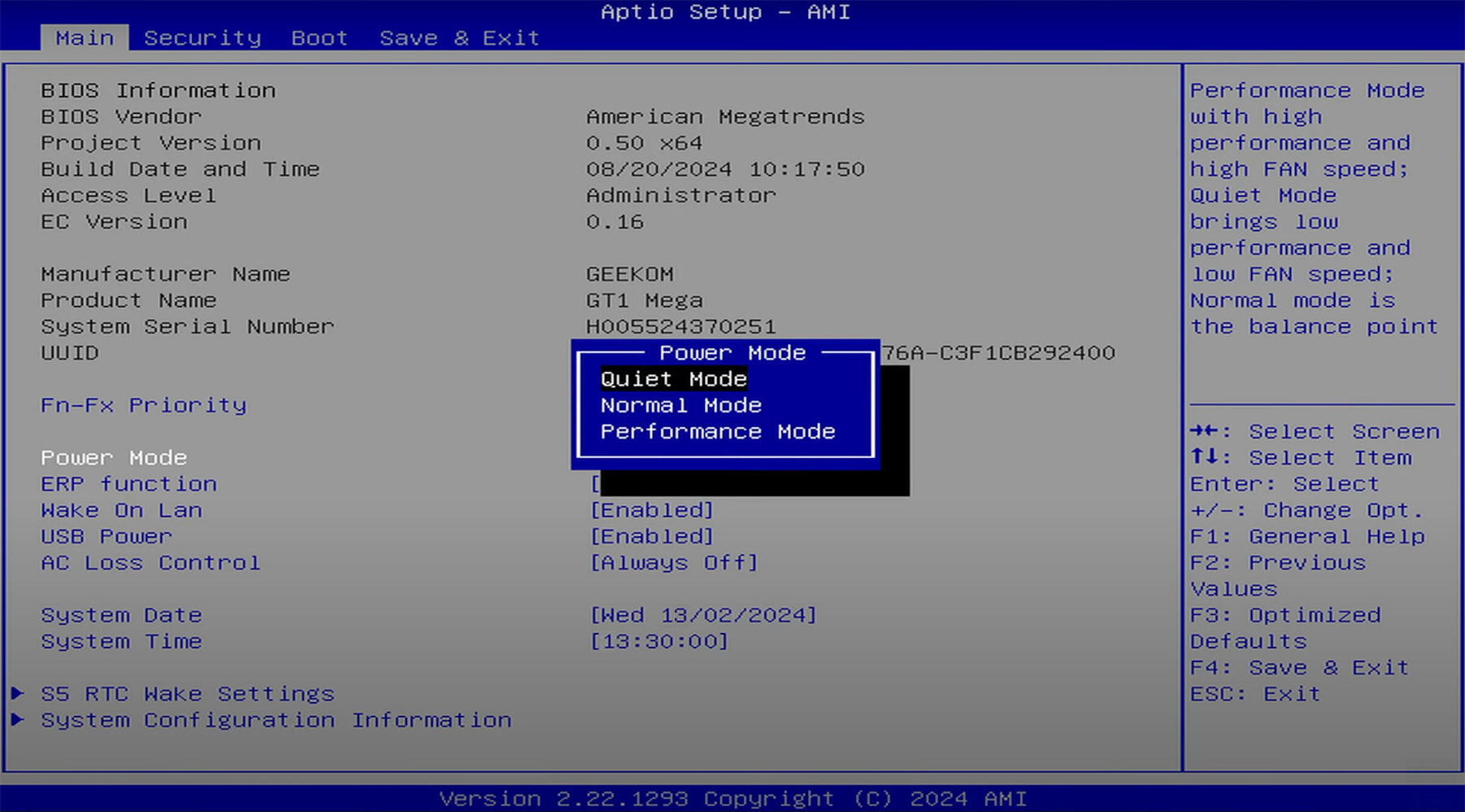The image size is (1465, 812).
Task: Select the AC Loss Control setting
Action: pyautogui.click(x=151, y=563)
